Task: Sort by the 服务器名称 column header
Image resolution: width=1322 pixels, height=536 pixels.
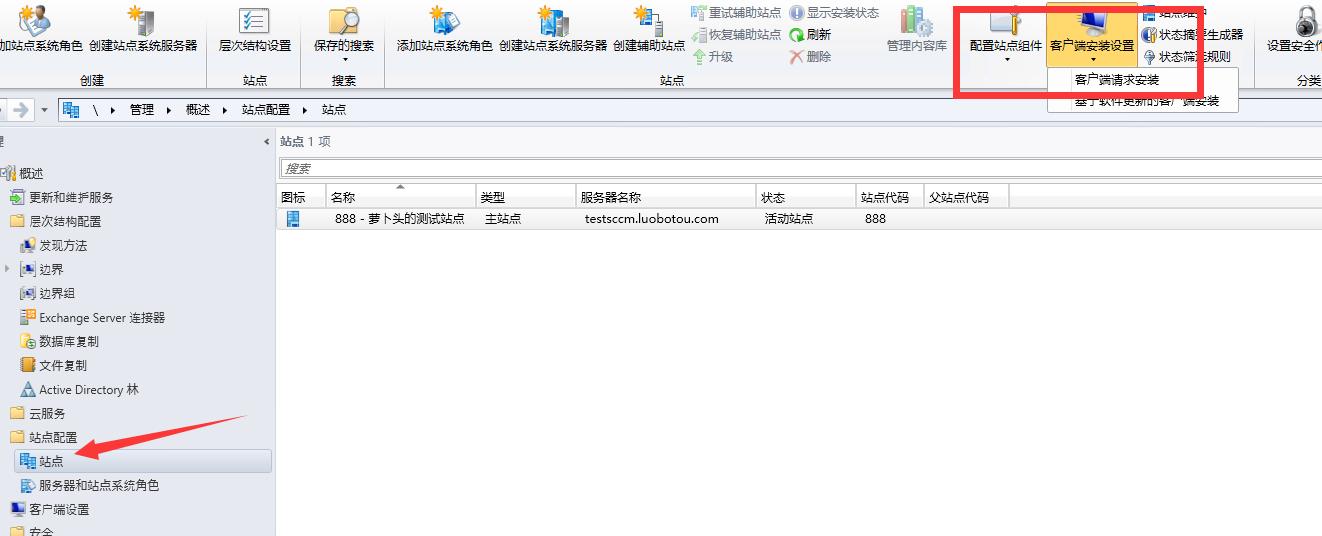Action: click(666, 196)
